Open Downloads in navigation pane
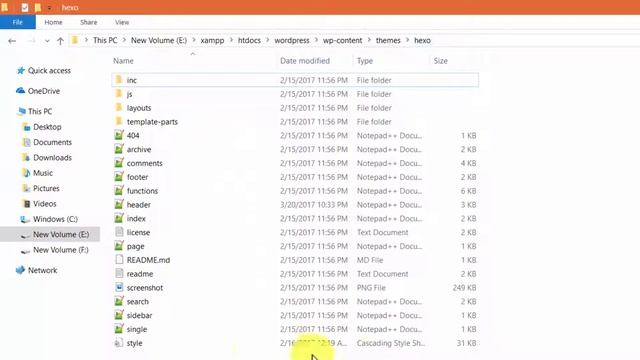640x360 pixels. point(47,158)
